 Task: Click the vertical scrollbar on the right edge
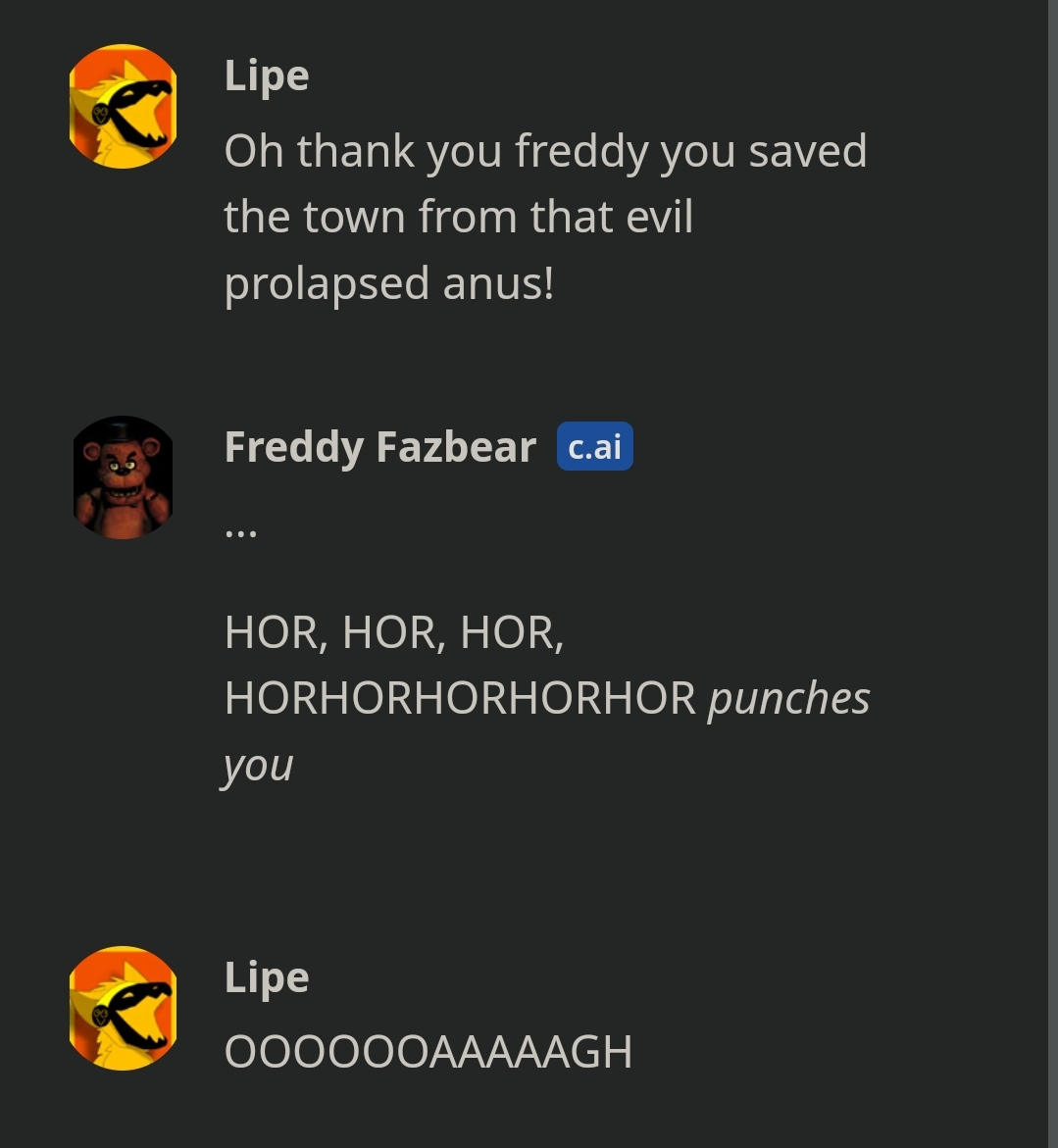[x=1053, y=574]
